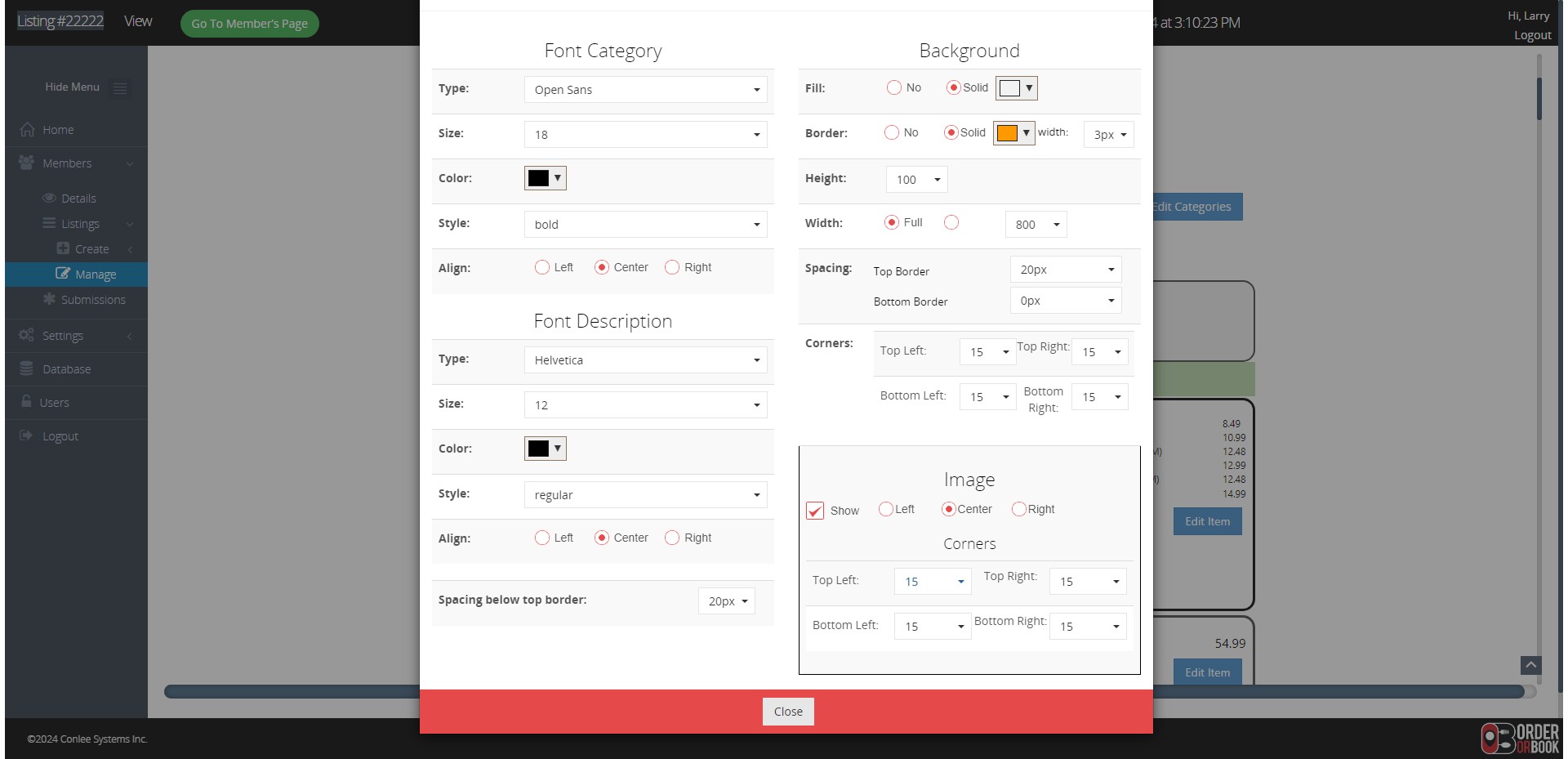This screenshot has height=759, width=1568.
Task: Open Spacing below top border dropdown
Action: [726, 601]
